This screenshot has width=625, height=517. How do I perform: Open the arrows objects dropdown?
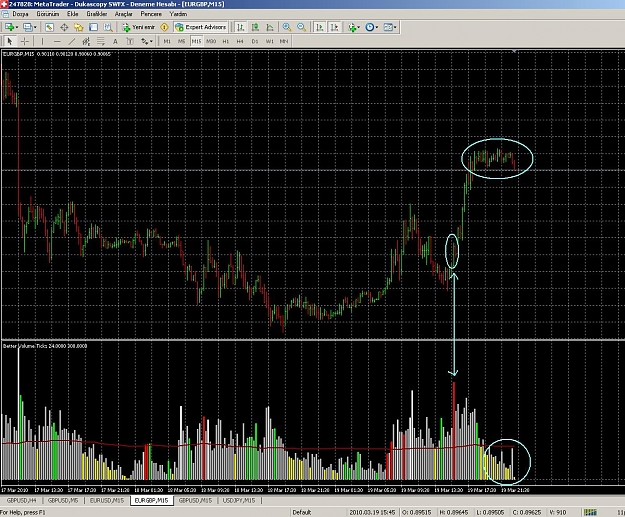(x=151, y=41)
